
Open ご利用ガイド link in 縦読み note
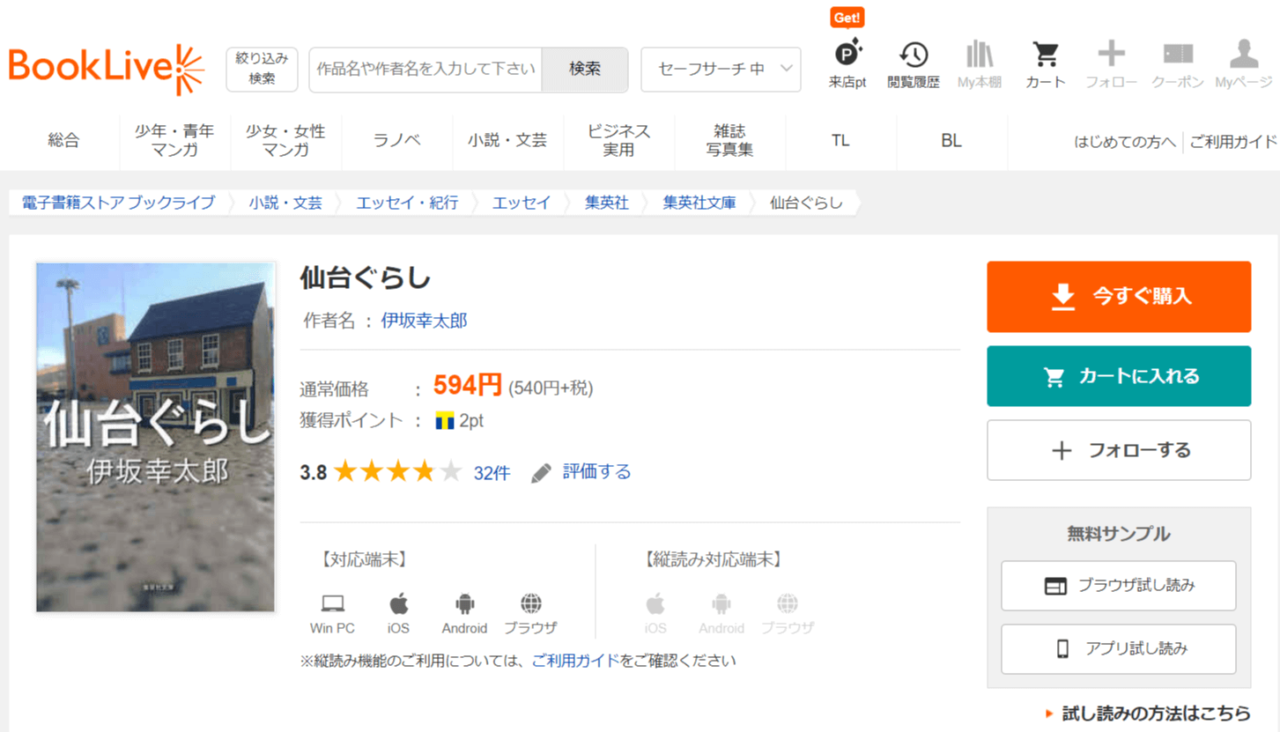(x=576, y=661)
